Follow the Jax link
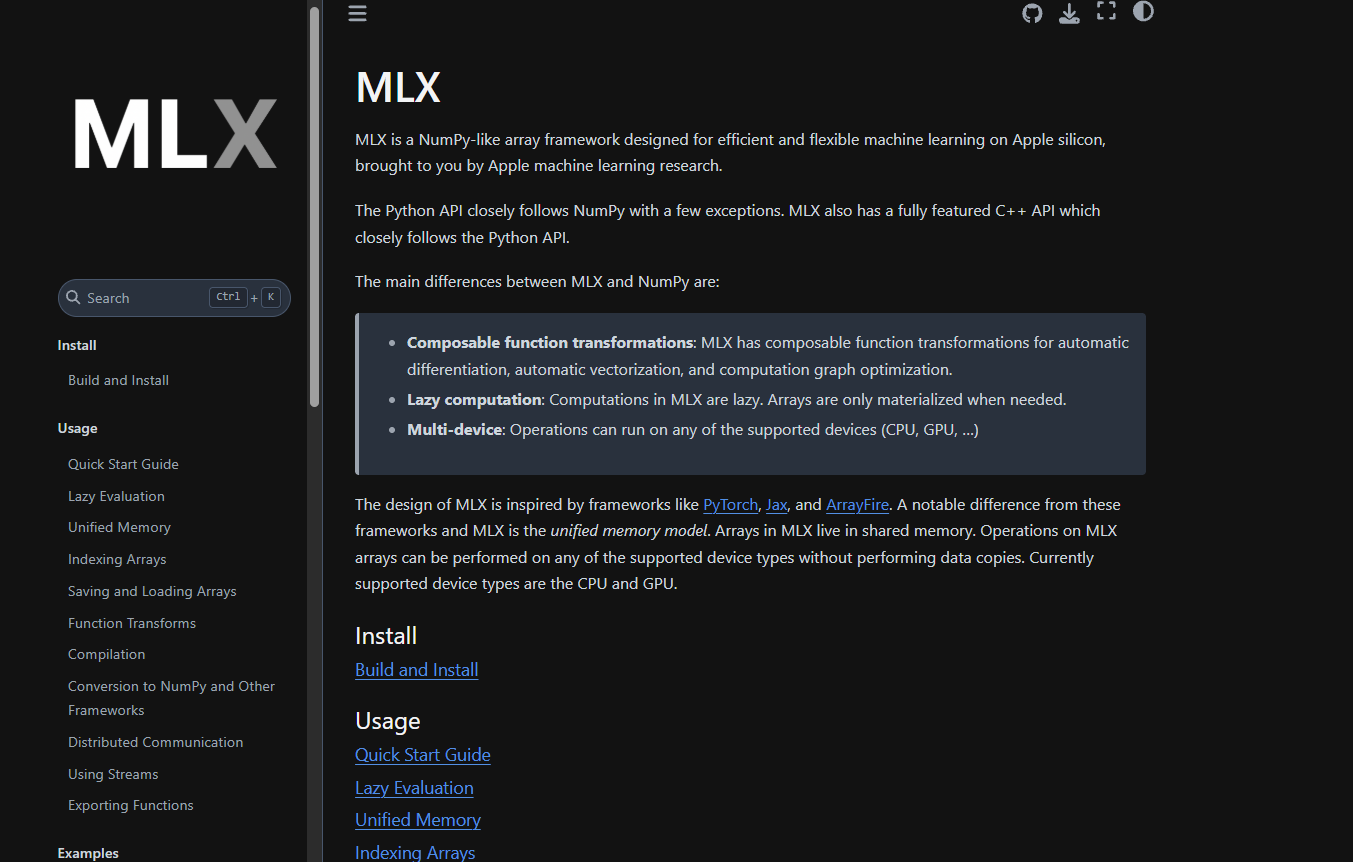This screenshot has height=862, width=1353. point(776,505)
